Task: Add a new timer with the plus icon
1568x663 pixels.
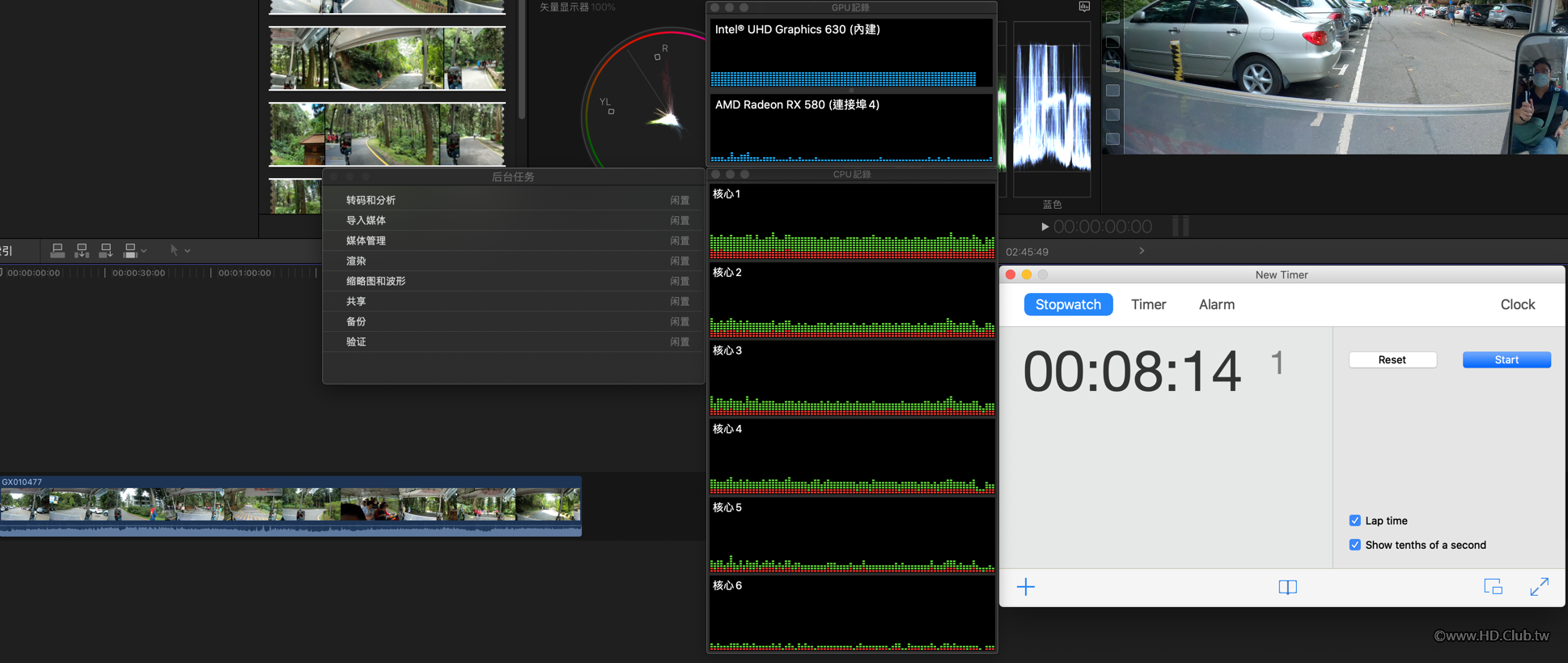Action: coord(1026,587)
